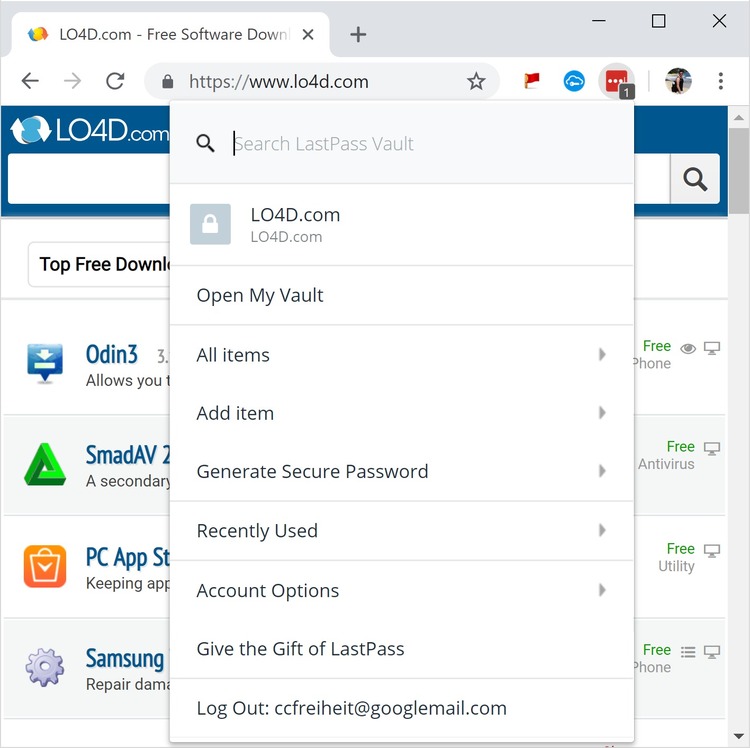Open the Recently Used submenu

(x=401, y=531)
